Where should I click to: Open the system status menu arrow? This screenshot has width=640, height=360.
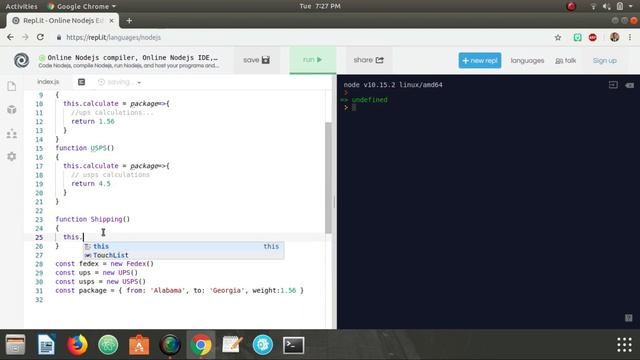coord(631,6)
